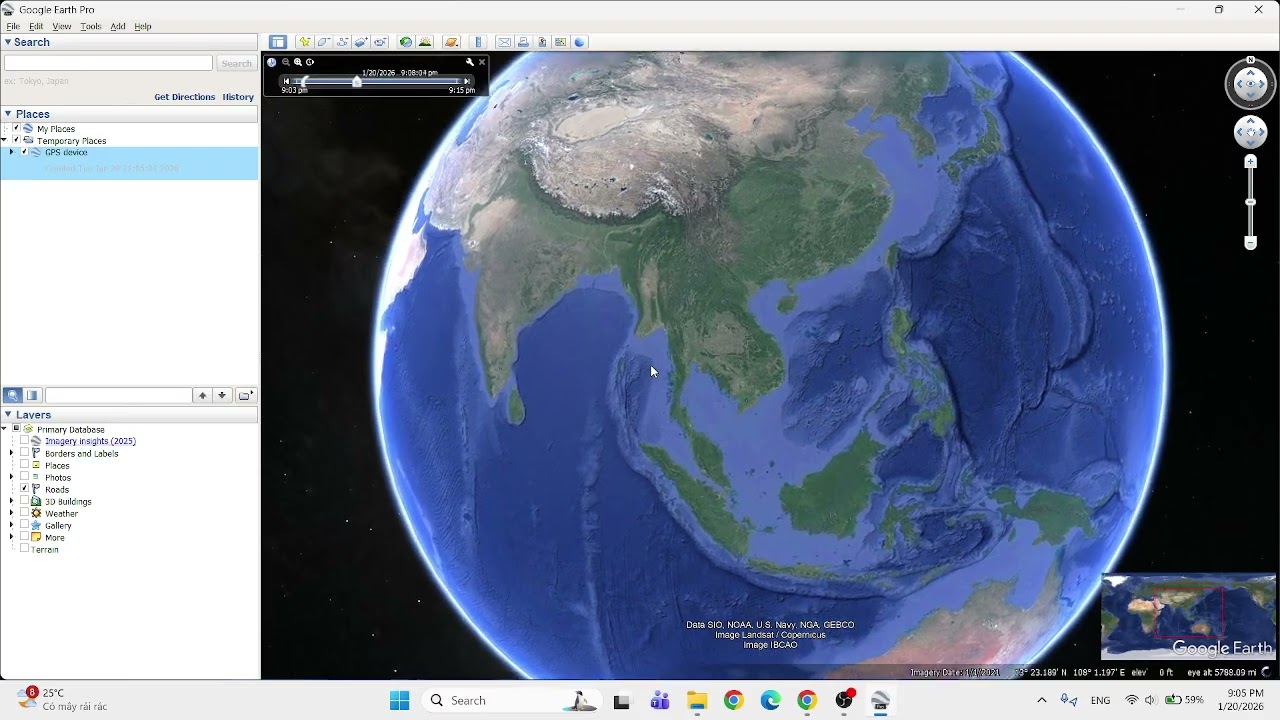
Task: Collapse Temporary Places tree node
Action: coord(4,140)
